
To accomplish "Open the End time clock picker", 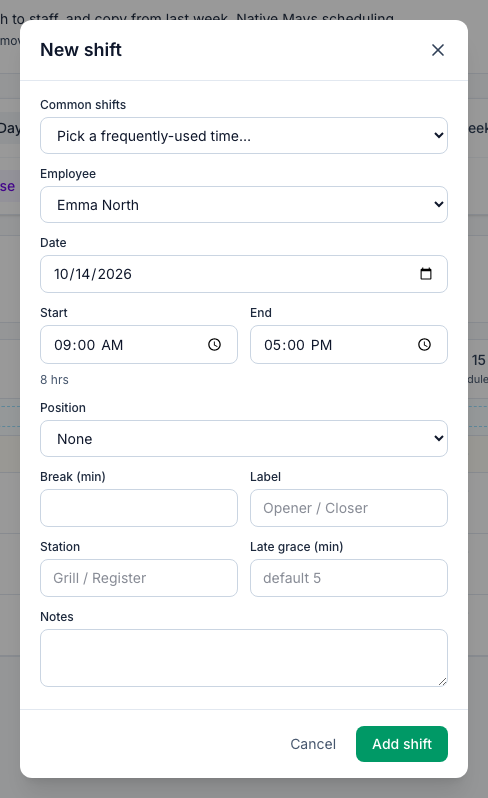I will 424,345.
